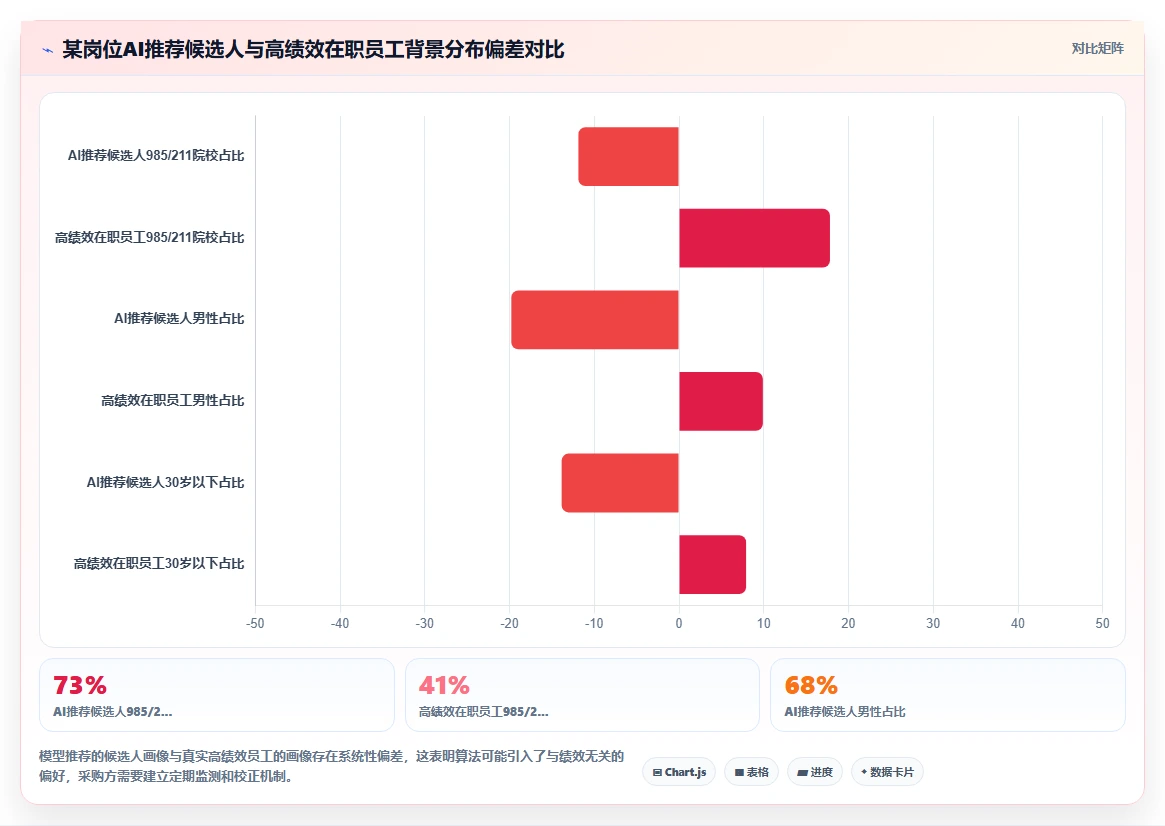The height and width of the screenshot is (826, 1165).
Task: Click the 41% data card
Action: [582, 695]
